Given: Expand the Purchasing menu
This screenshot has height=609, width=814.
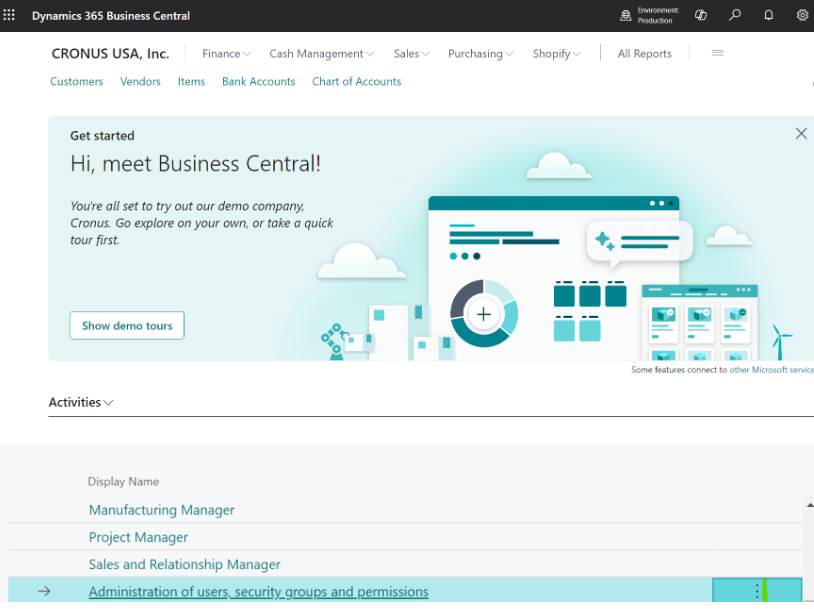Looking at the screenshot, I should point(481,53).
